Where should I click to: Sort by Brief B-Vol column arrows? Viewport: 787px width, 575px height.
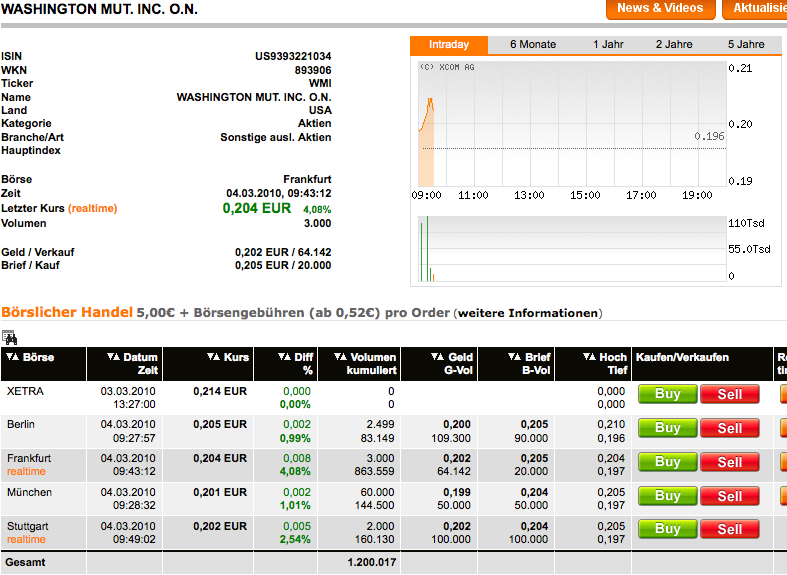[514, 357]
